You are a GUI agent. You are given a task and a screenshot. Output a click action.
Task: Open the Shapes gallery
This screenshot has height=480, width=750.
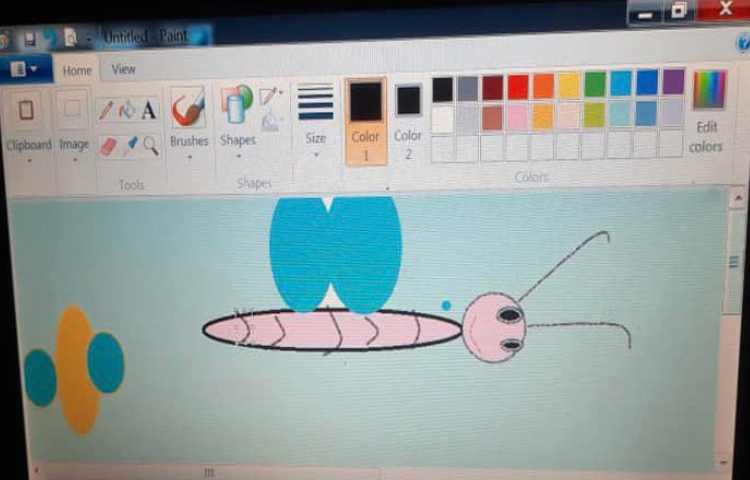(x=236, y=104)
